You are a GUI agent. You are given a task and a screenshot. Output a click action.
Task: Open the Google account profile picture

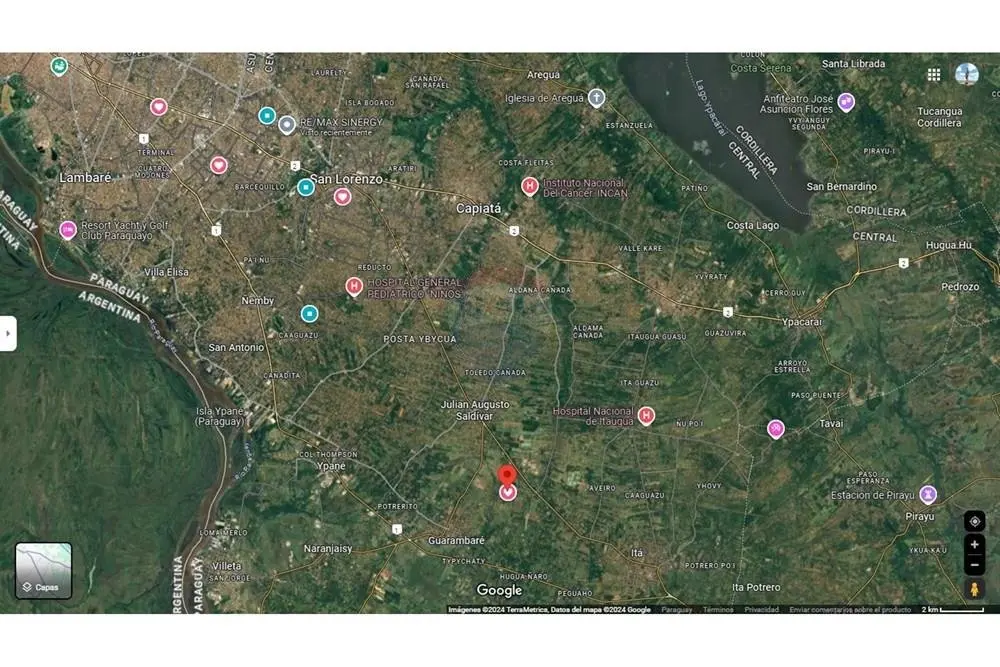pyautogui.click(x=967, y=75)
